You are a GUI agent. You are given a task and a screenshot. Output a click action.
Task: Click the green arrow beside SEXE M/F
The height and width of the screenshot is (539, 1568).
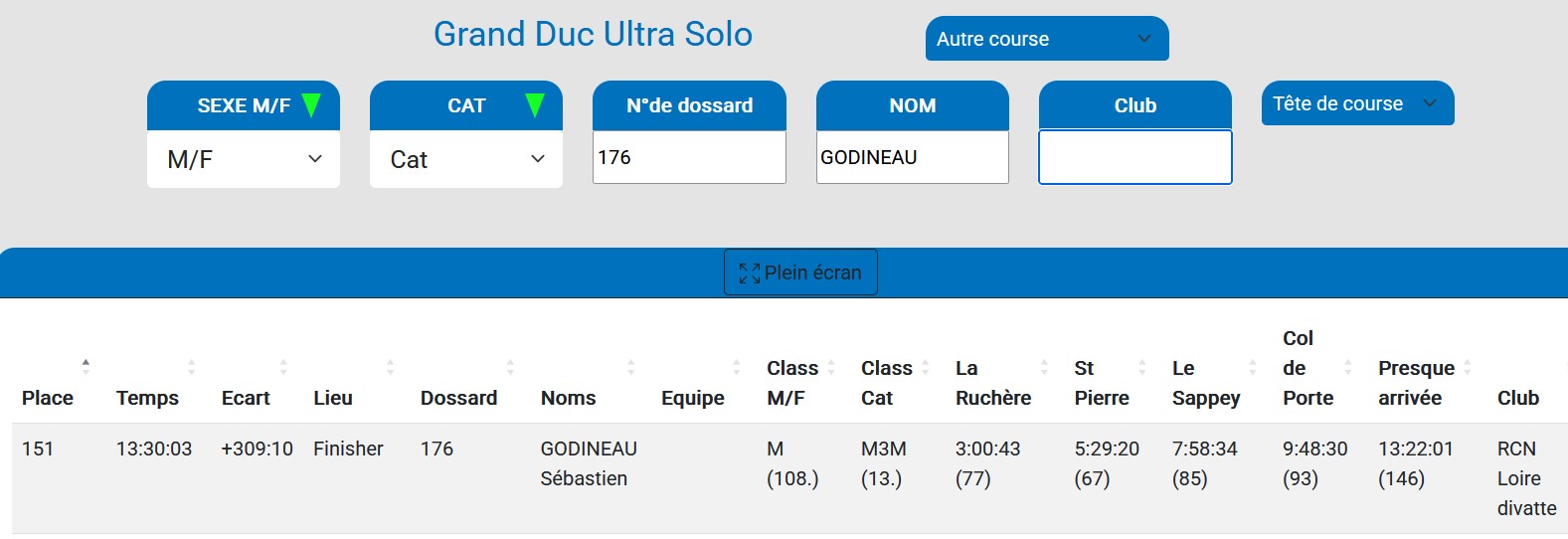click(x=311, y=105)
